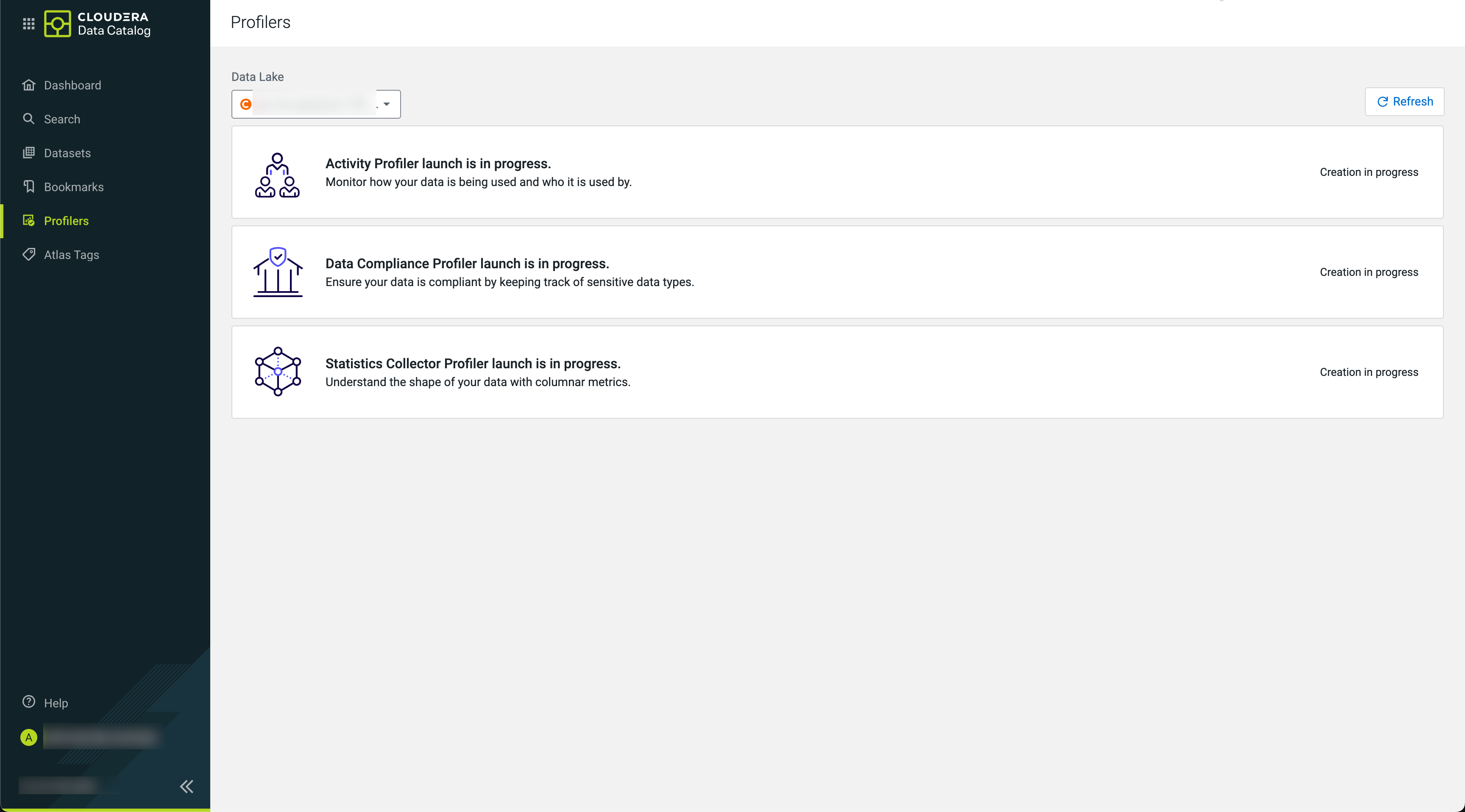The image size is (1465, 812).
Task: Click the Search magnifier icon in sidebar
Action: pos(28,119)
